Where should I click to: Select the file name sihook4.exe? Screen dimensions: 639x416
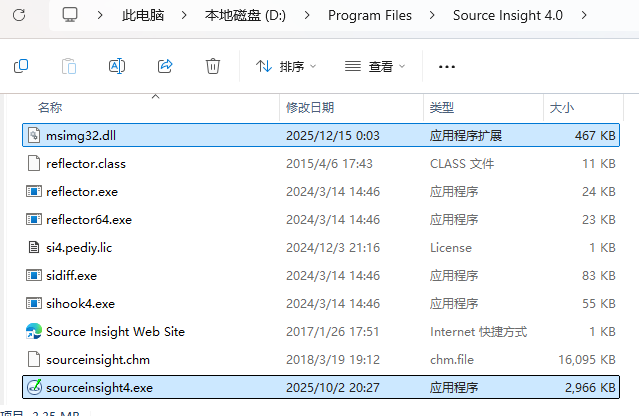click(x=80, y=304)
